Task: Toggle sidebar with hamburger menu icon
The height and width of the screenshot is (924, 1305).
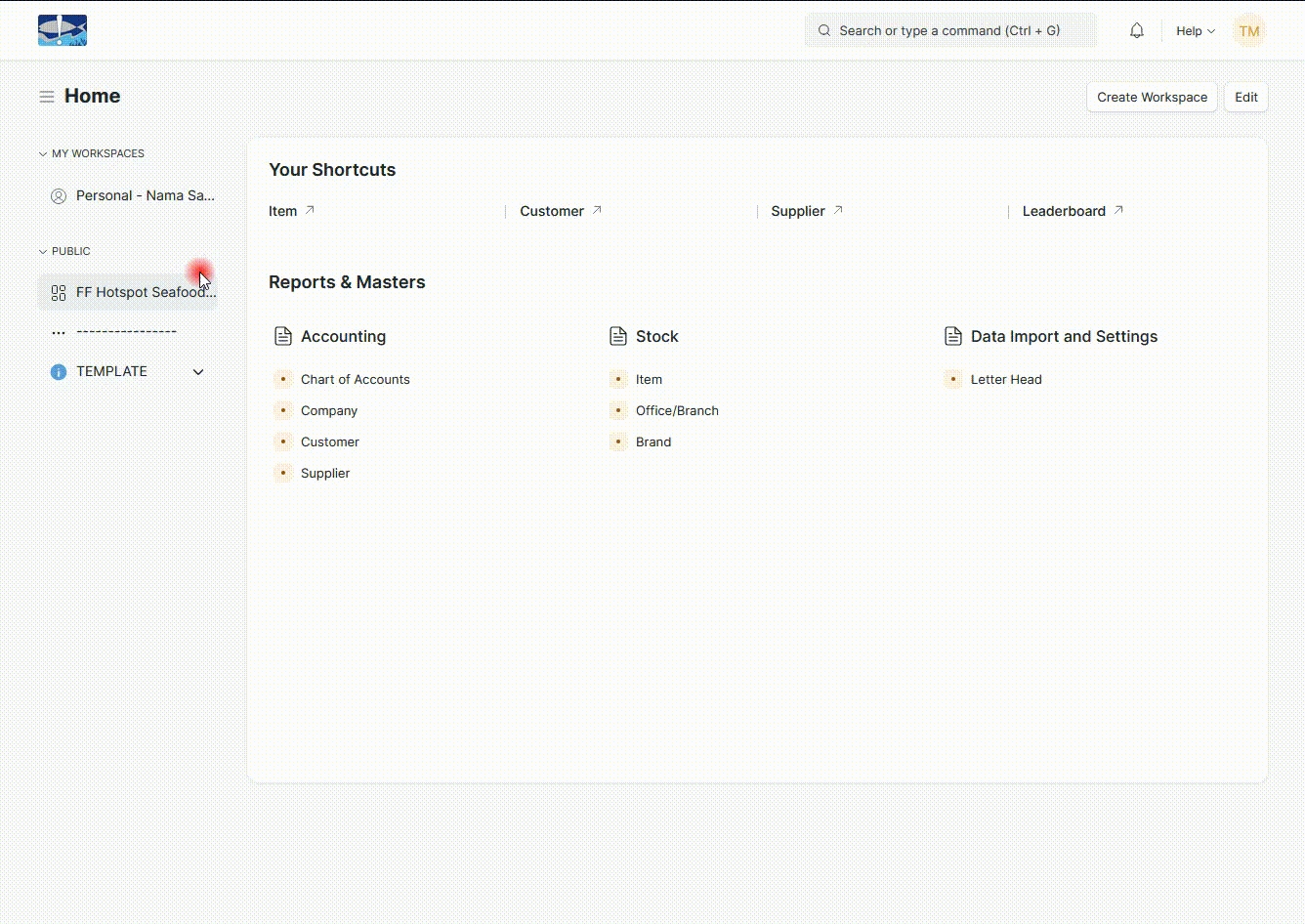Action: 46,97
